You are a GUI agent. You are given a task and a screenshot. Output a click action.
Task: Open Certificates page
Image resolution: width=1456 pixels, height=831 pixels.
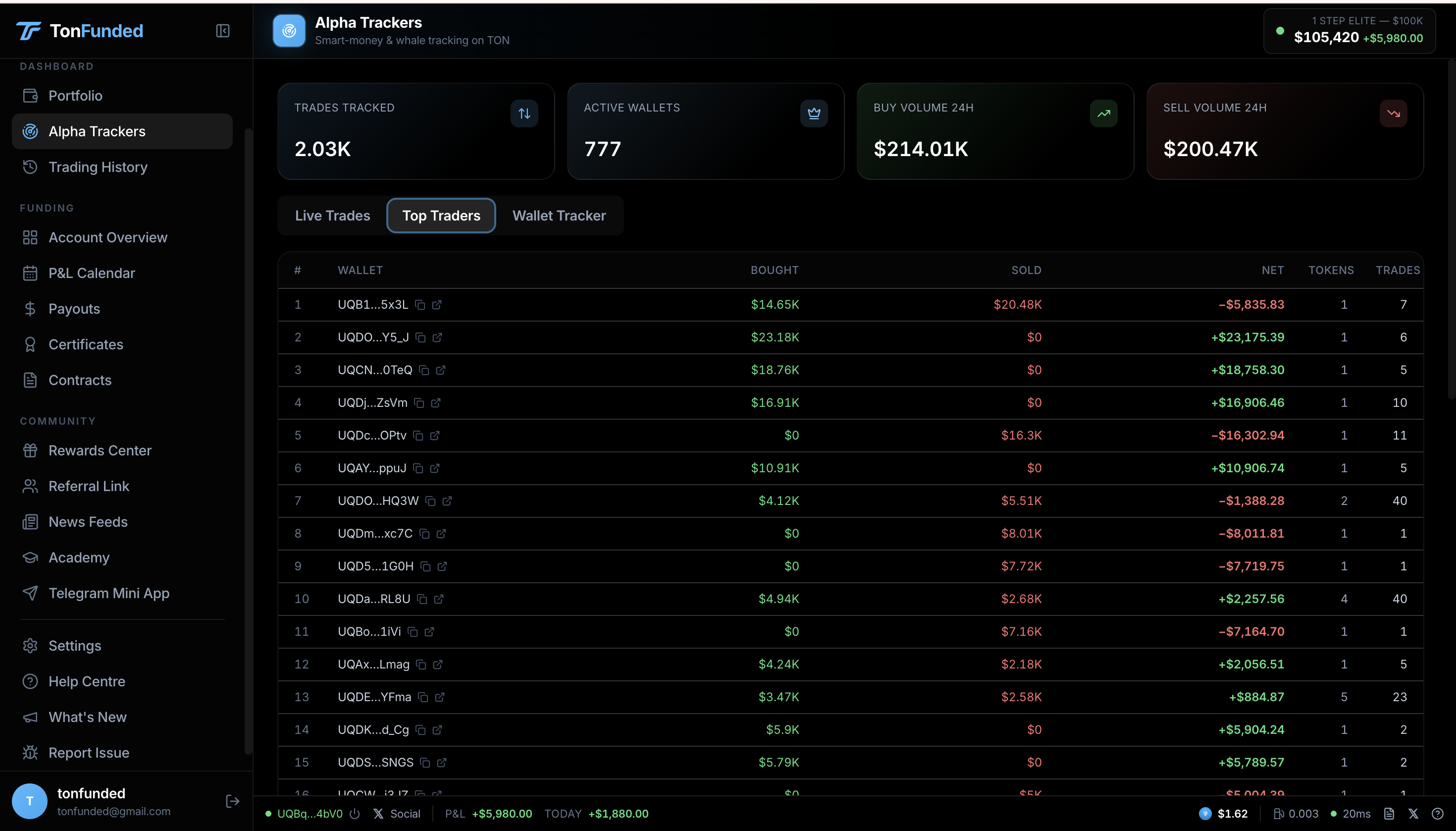point(122,345)
